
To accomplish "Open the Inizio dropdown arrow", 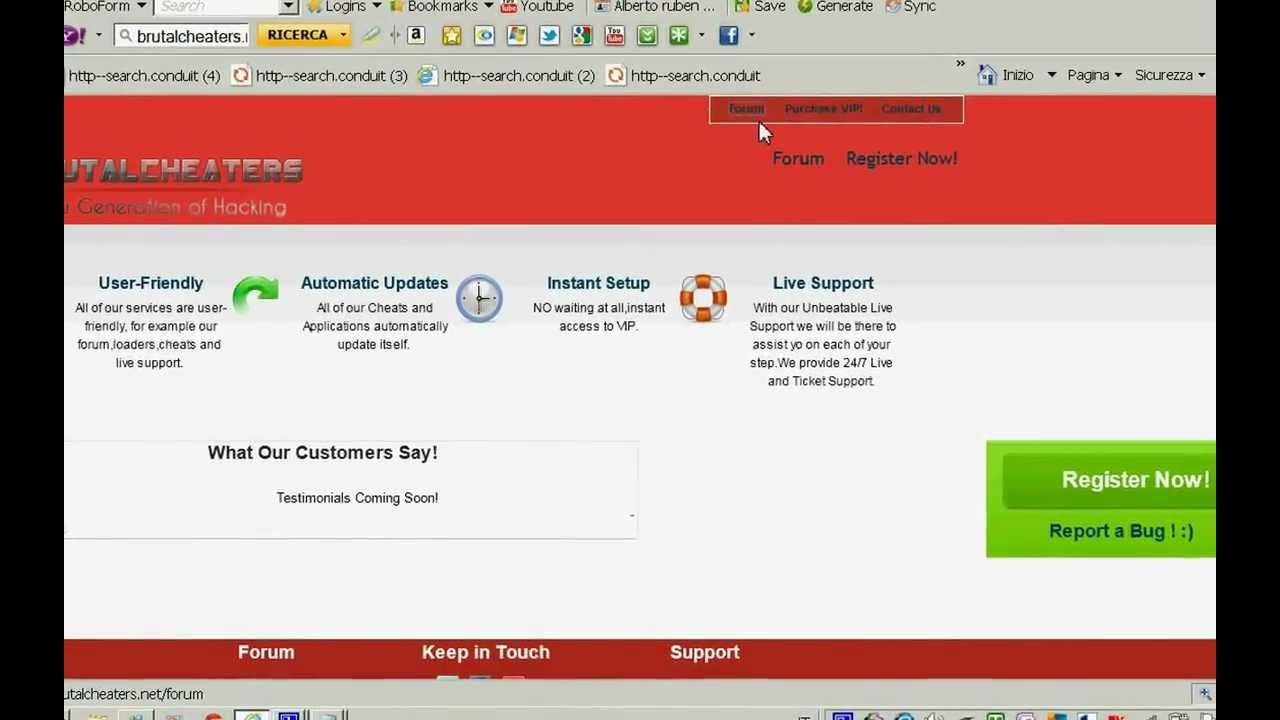I will click(1051, 75).
